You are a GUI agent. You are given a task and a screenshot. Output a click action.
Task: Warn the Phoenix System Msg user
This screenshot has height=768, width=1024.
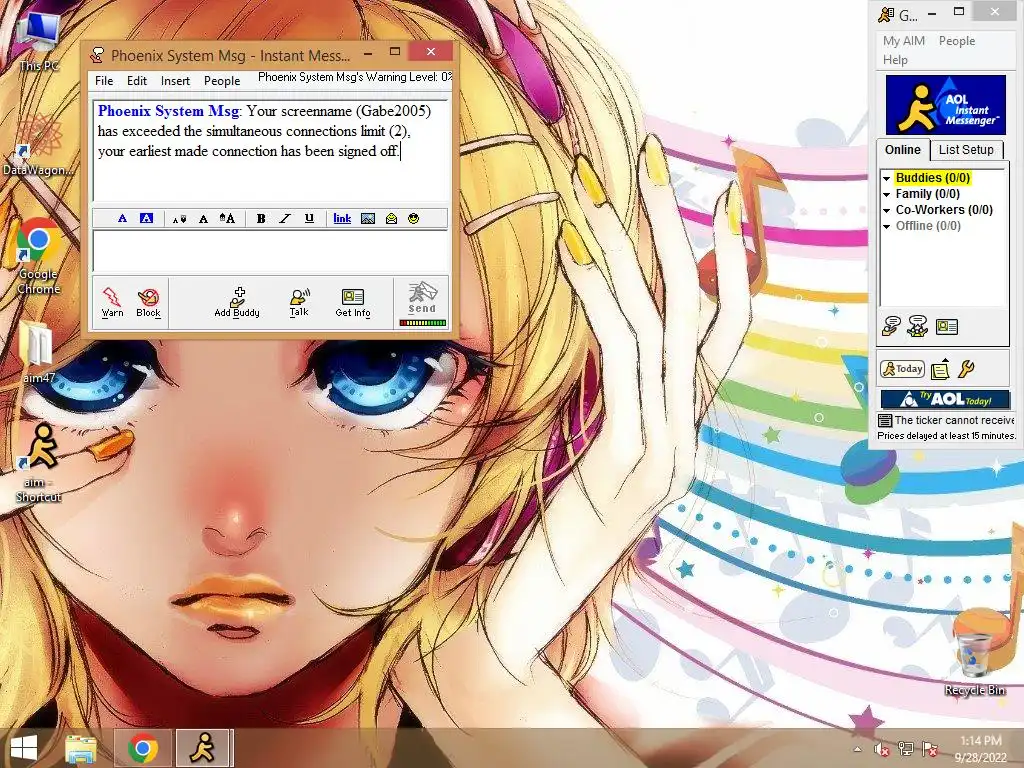[x=112, y=302]
